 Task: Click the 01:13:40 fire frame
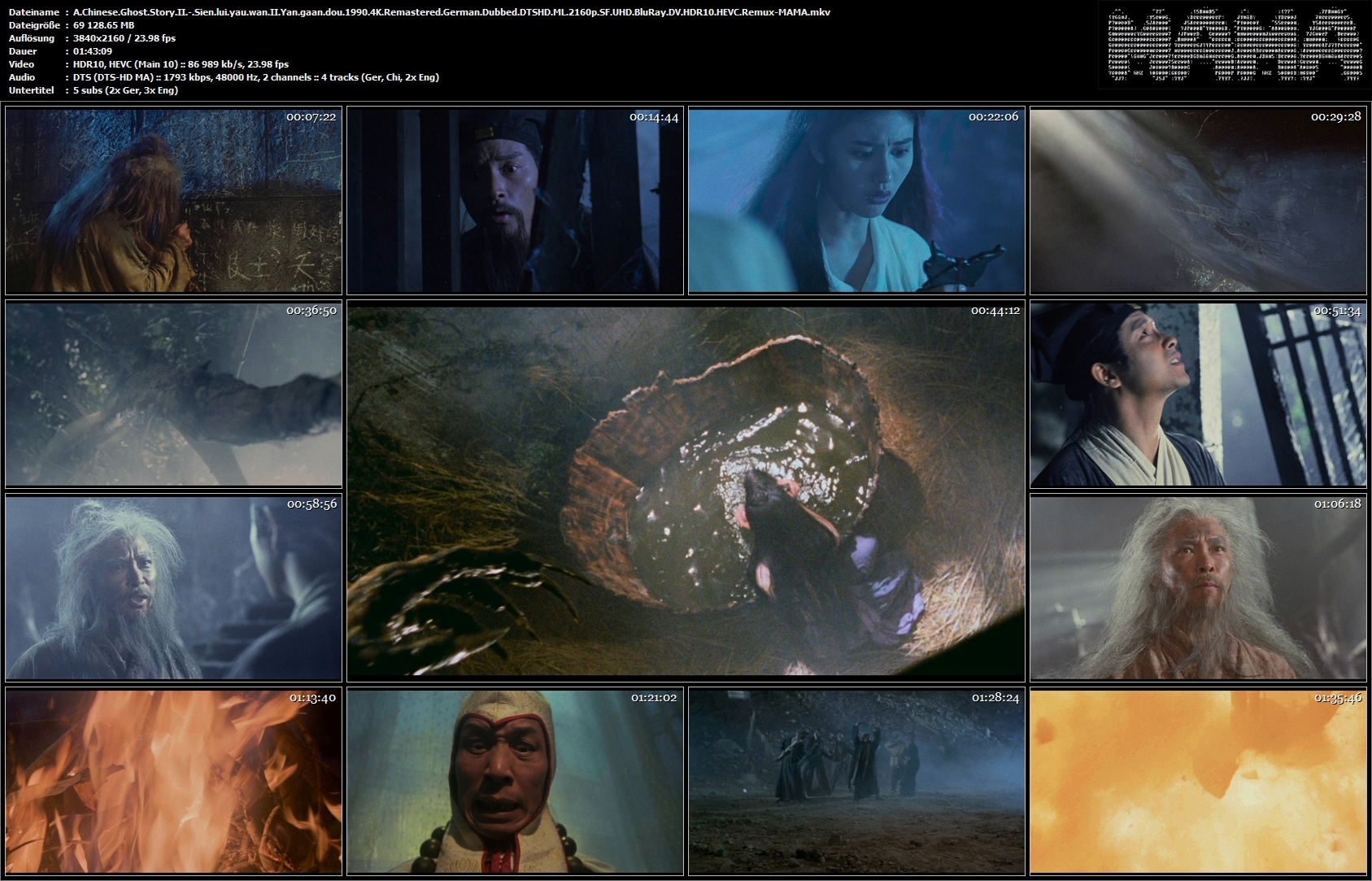[173, 781]
